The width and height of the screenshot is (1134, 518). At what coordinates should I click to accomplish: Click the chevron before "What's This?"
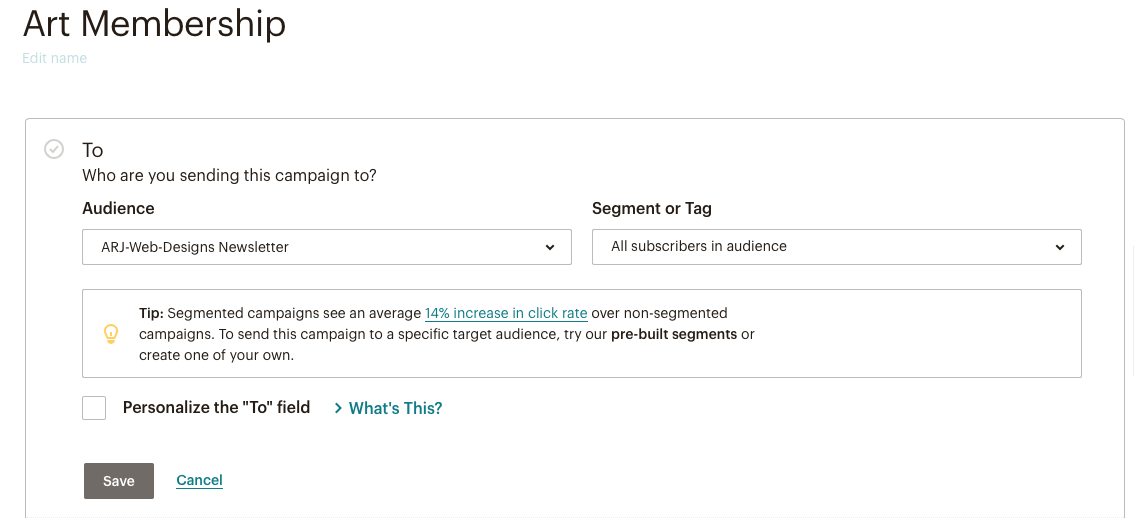pyautogui.click(x=338, y=408)
